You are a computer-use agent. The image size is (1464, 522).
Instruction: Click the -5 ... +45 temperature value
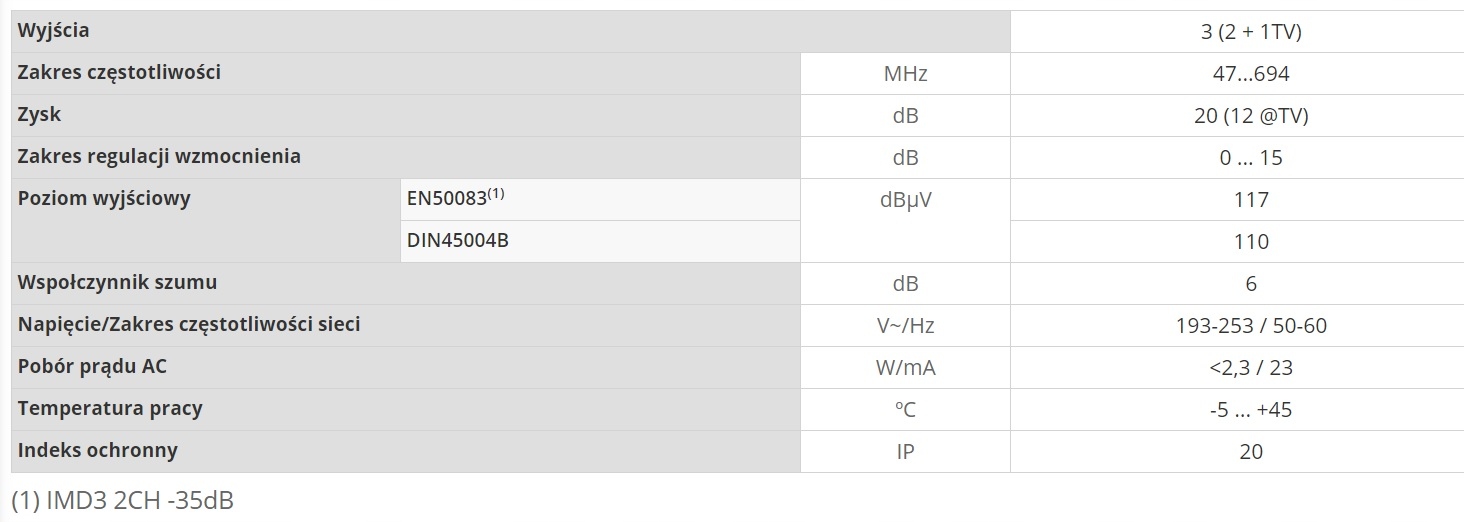tap(1251, 410)
